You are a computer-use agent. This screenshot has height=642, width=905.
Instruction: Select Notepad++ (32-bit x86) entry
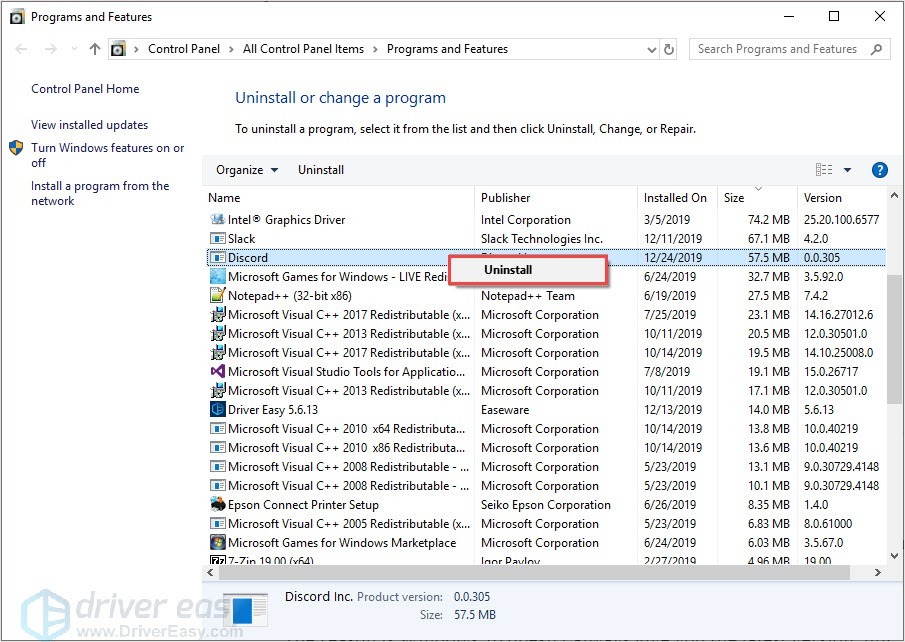tap(290, 296)
